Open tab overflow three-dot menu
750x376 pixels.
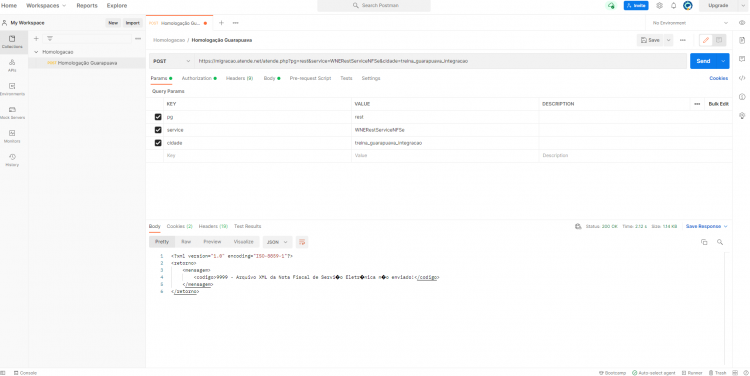[x=236, y=22]
